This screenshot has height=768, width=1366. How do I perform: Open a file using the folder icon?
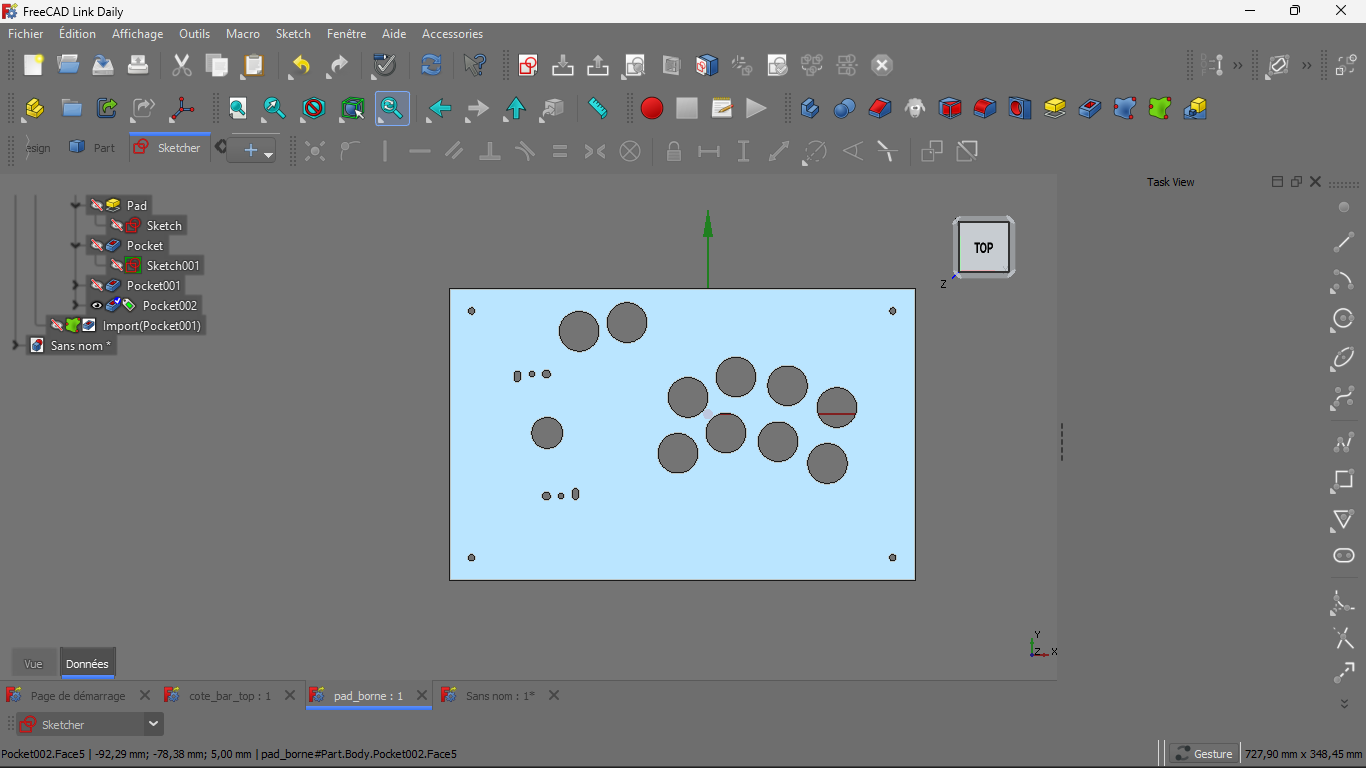pyautogui.click(x=68, y=65)
